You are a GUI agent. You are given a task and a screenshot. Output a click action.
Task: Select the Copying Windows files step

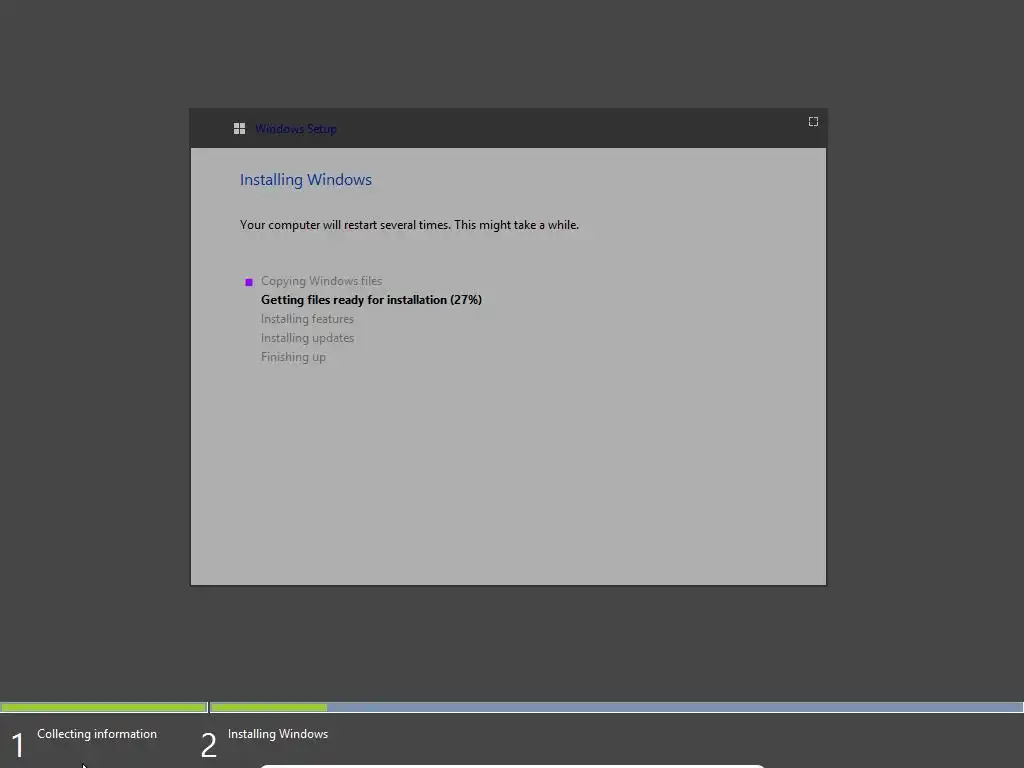point(321,281)
